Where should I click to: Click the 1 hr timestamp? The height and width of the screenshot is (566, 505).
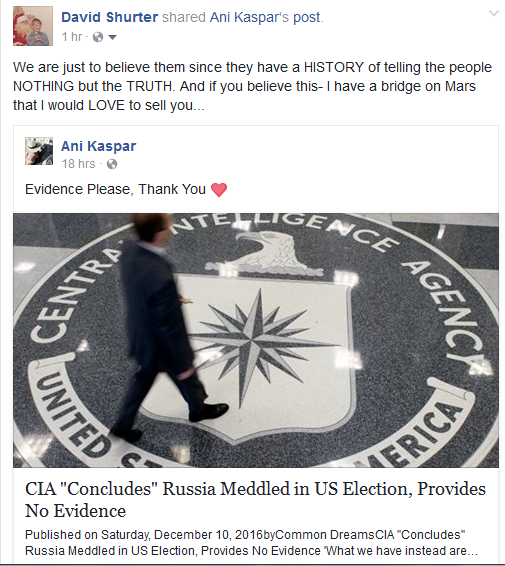click(x=72, y=36)
